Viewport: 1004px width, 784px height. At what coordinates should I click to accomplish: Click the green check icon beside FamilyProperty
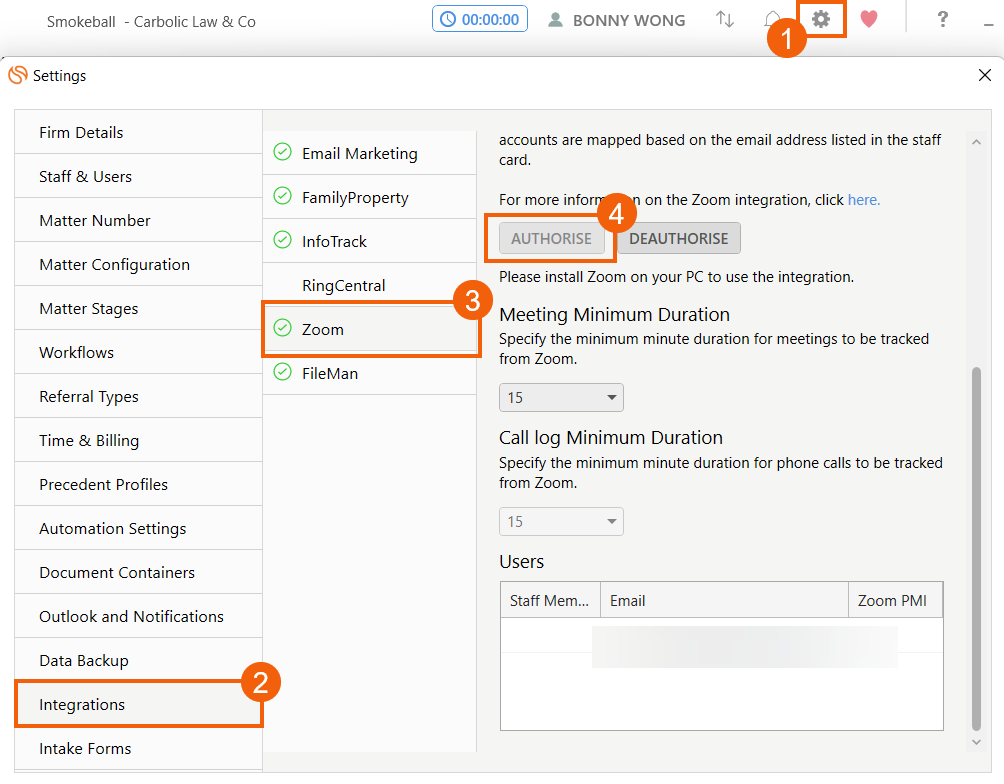click(x=282, y=196)
